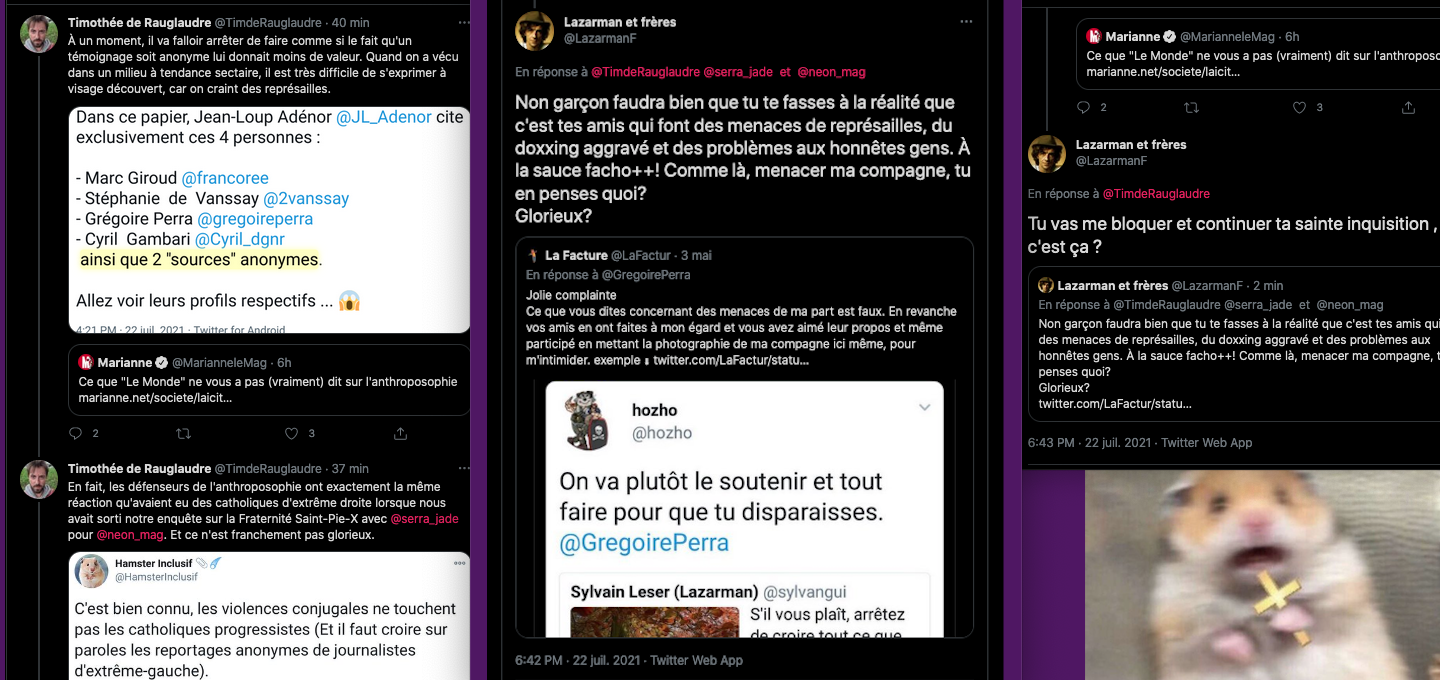Click reply icon under Marianne quoted tweet on left
Viewport: 1440px width, 680px height.
tap(76, 433)
